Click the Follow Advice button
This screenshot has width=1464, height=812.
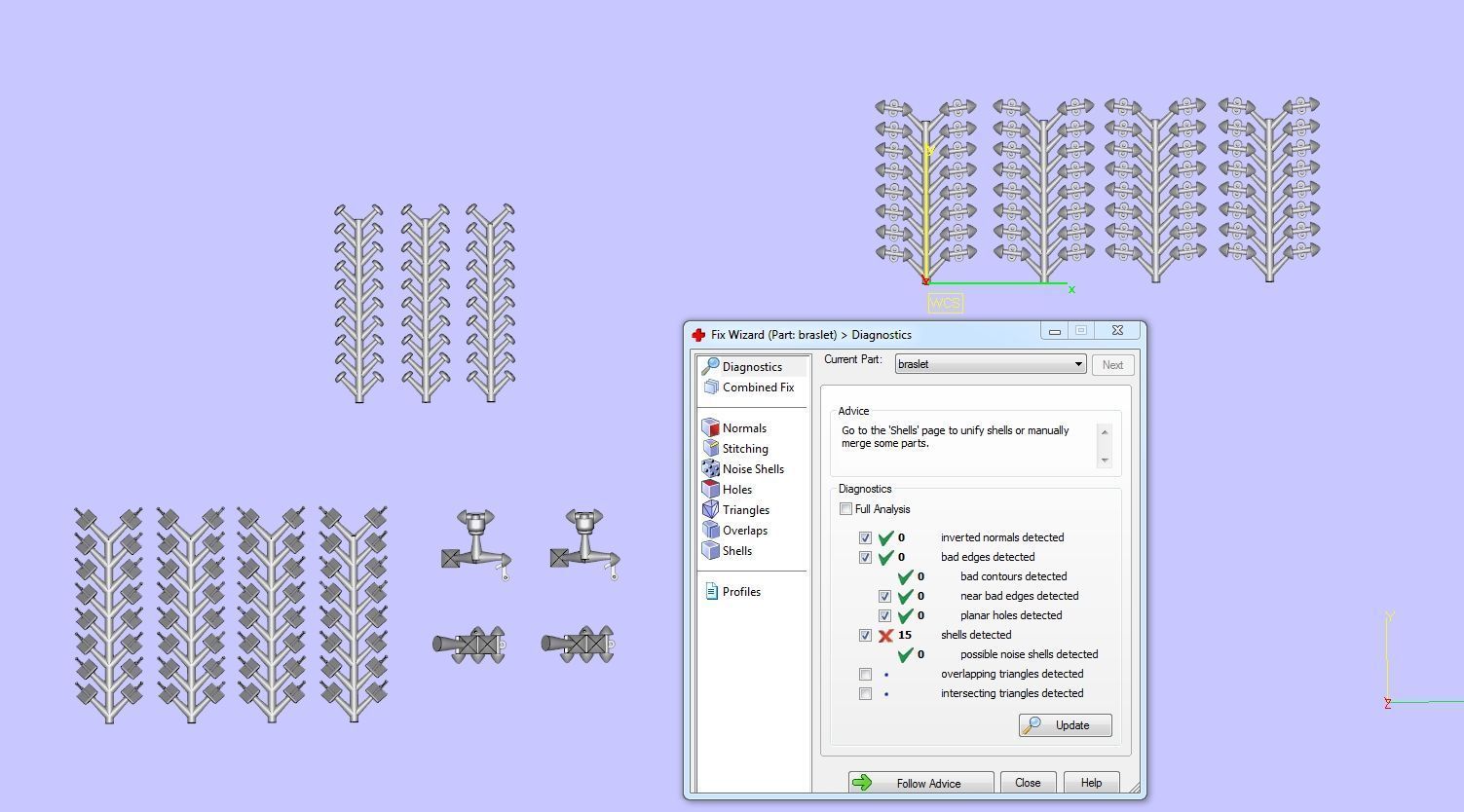(920, 783)
